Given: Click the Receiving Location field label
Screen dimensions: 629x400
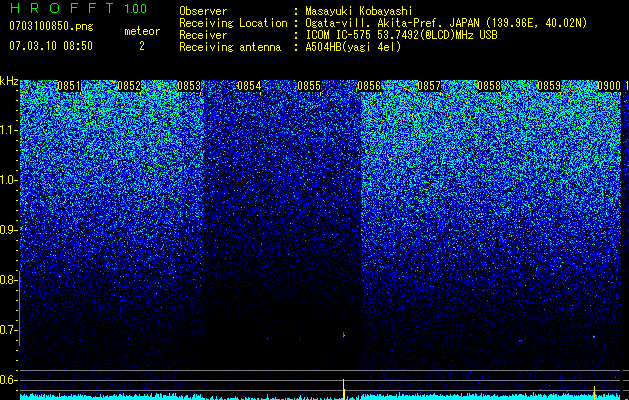Looking at the screenshot, I should click(x=233, y=23).
